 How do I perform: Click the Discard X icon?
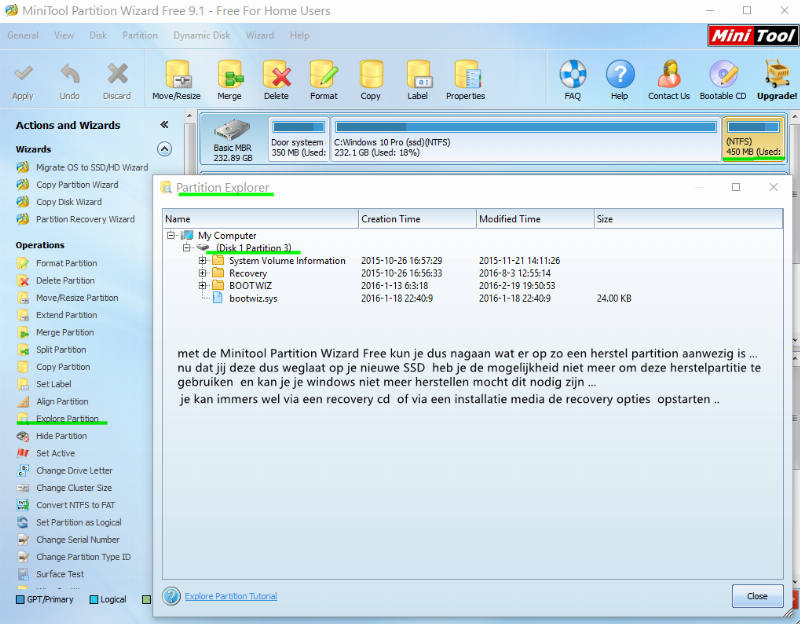[x=117, y=74]
